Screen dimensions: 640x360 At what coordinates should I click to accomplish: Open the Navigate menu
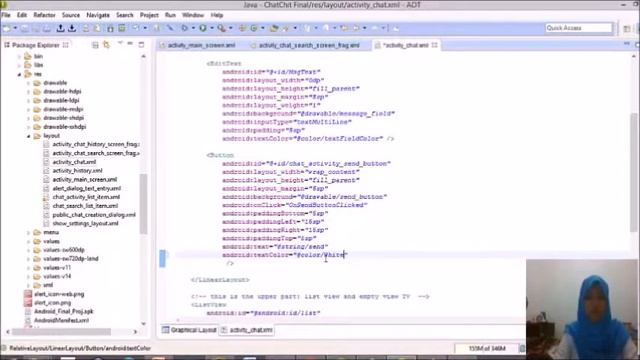pos(98,15)
